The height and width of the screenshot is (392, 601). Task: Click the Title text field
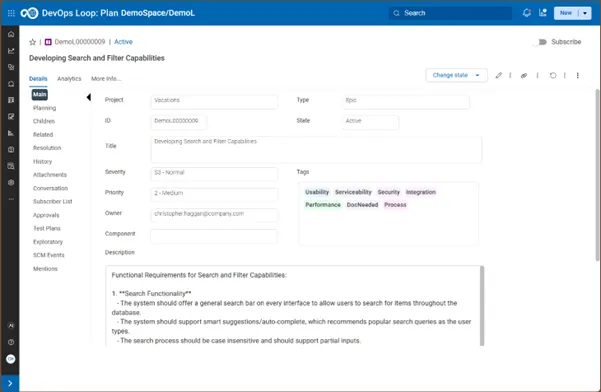316,149
